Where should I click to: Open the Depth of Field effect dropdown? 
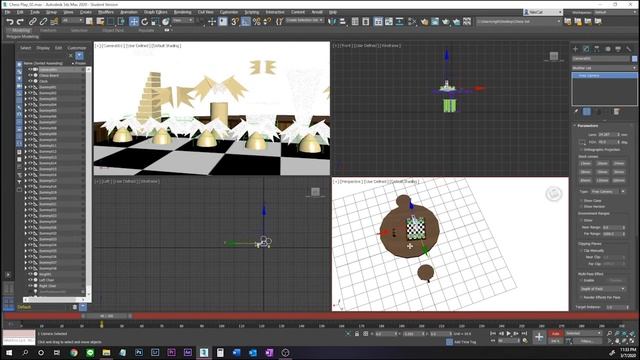[x=602, y=289]
